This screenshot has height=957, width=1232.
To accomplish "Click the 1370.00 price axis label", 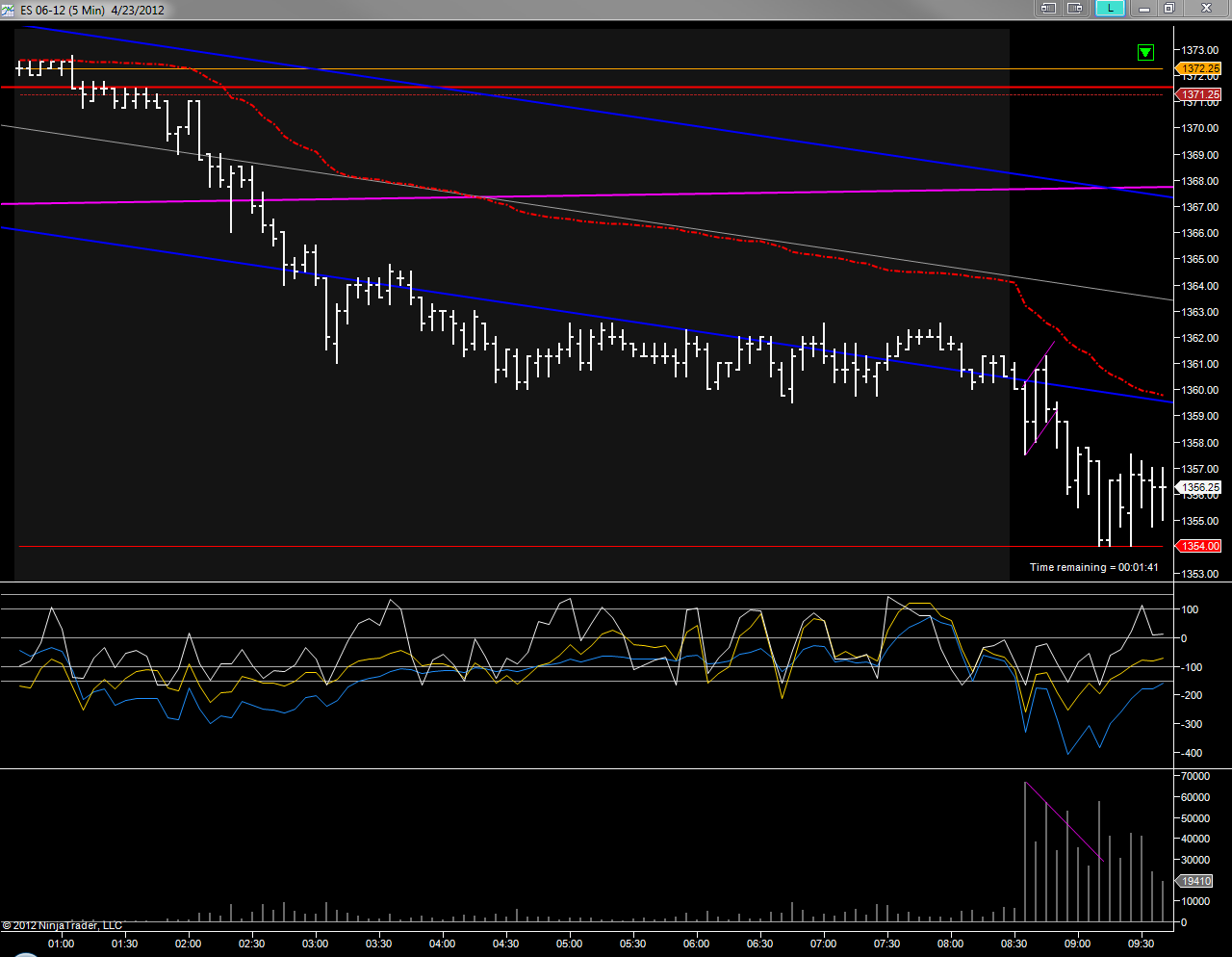I will (1200, 128).
